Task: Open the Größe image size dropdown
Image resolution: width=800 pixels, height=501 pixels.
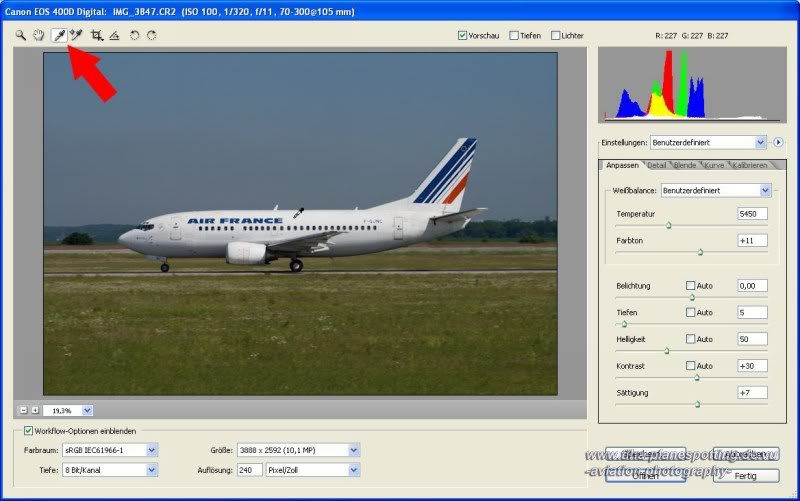Action: coord(298,450)
